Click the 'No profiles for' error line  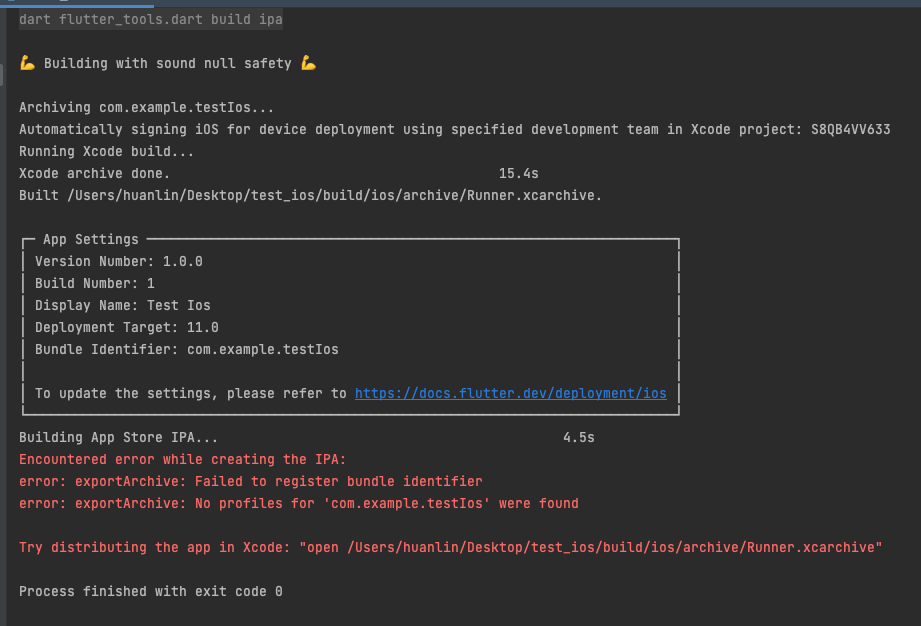pyautogui.click(x=298, y=503)
